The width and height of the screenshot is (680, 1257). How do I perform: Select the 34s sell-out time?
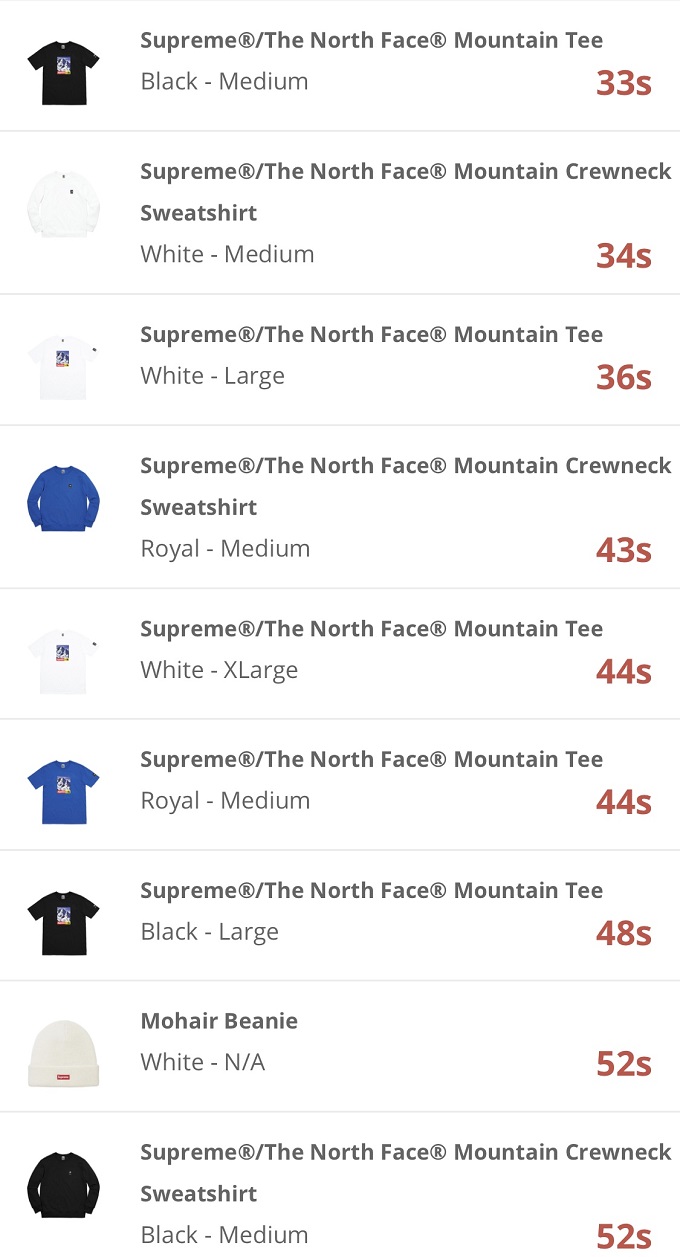pyautogui.click(x=623, y=256)
